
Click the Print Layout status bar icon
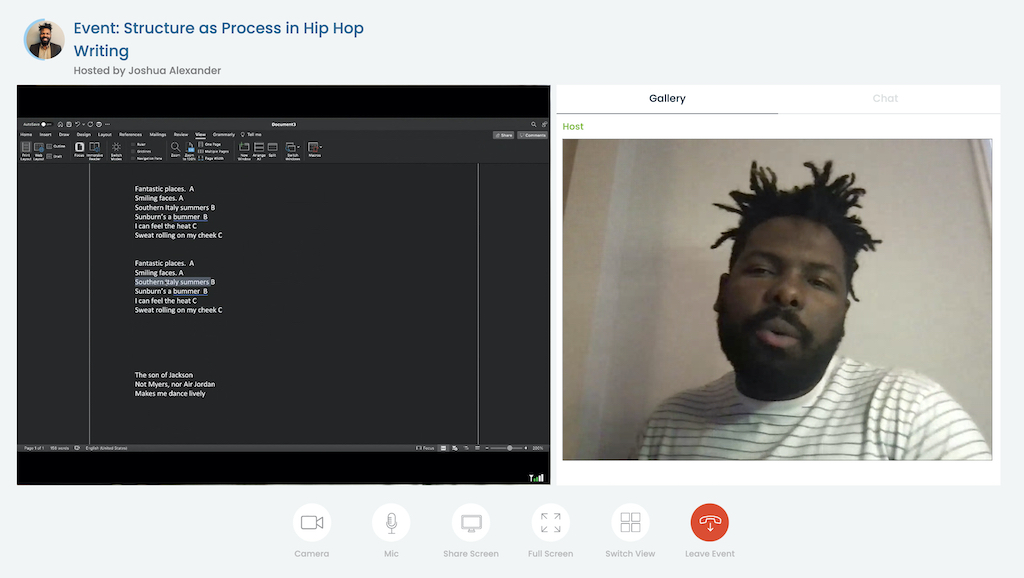pos(443,448)
